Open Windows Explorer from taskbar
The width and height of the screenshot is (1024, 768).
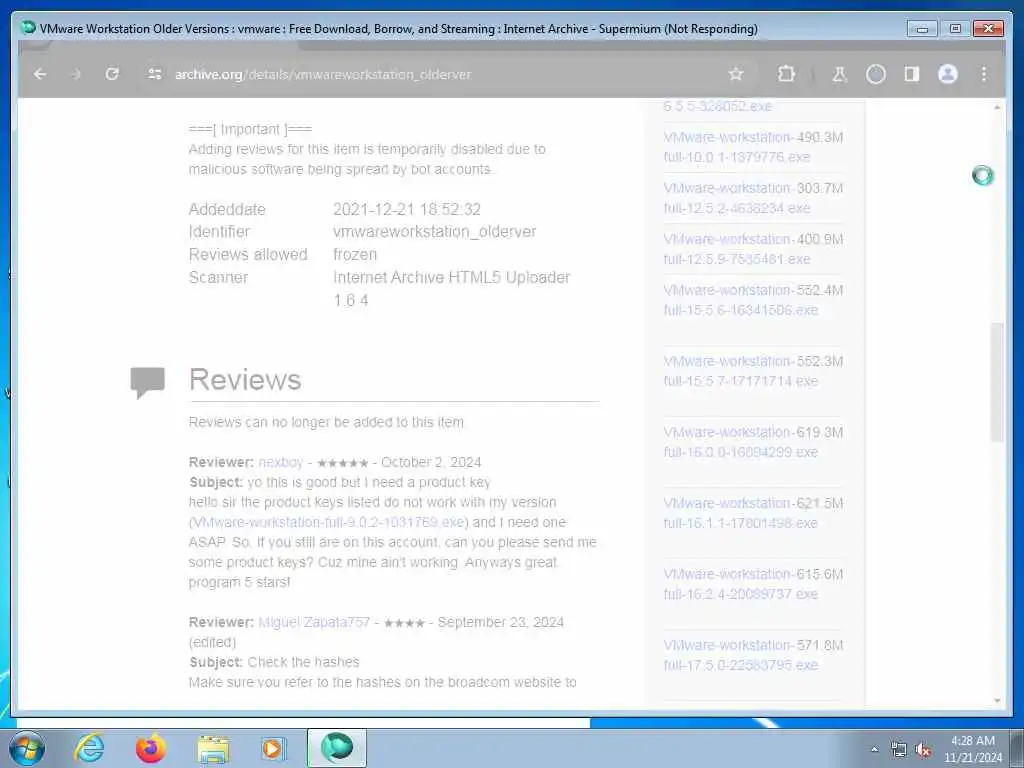click(213, 749)
